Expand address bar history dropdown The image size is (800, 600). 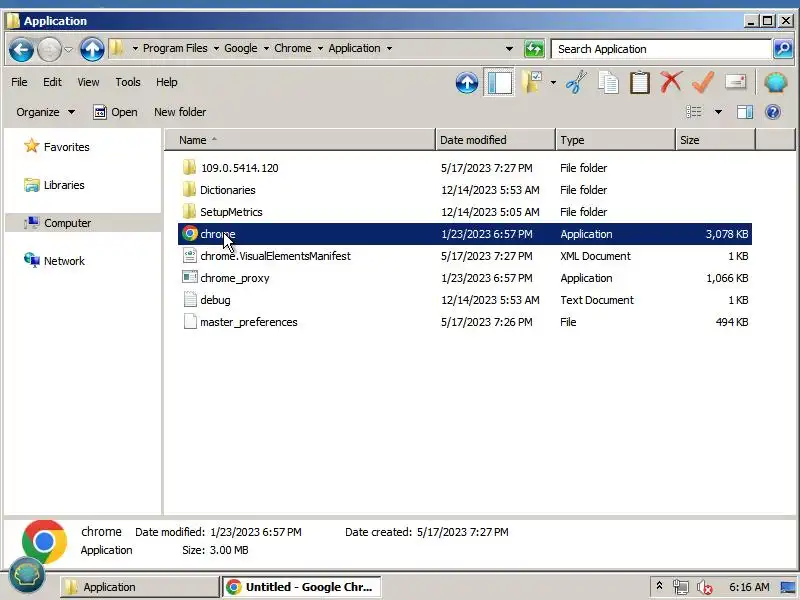[509, 49]
